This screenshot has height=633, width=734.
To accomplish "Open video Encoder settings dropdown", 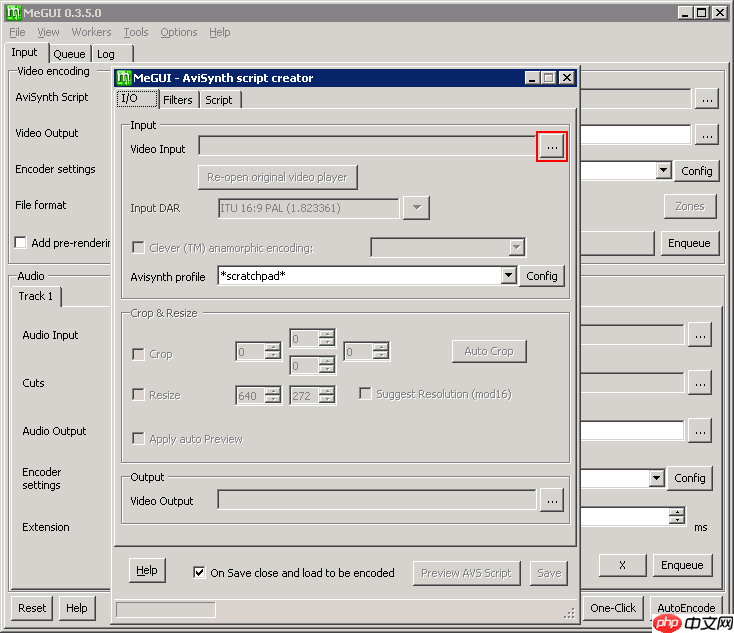I will coord(663,171).
